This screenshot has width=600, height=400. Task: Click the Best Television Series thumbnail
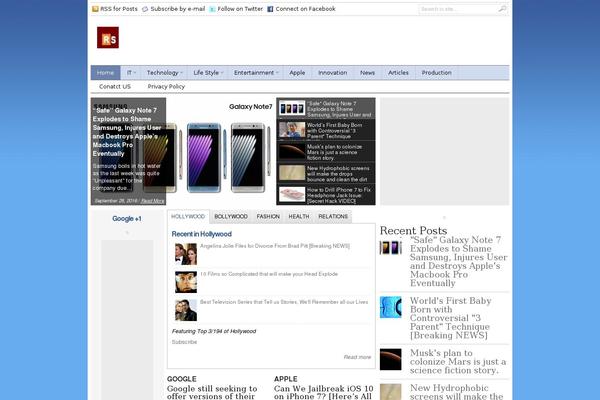[x=186, y=310]
